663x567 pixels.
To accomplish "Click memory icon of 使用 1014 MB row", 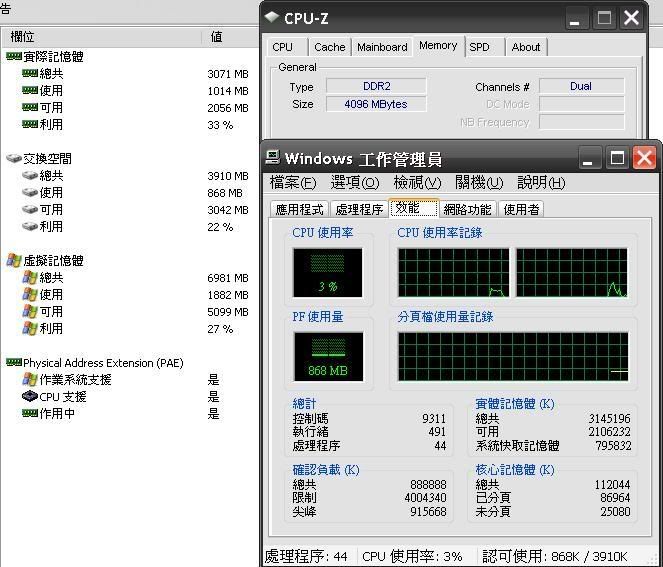I will tap(30, 90).
